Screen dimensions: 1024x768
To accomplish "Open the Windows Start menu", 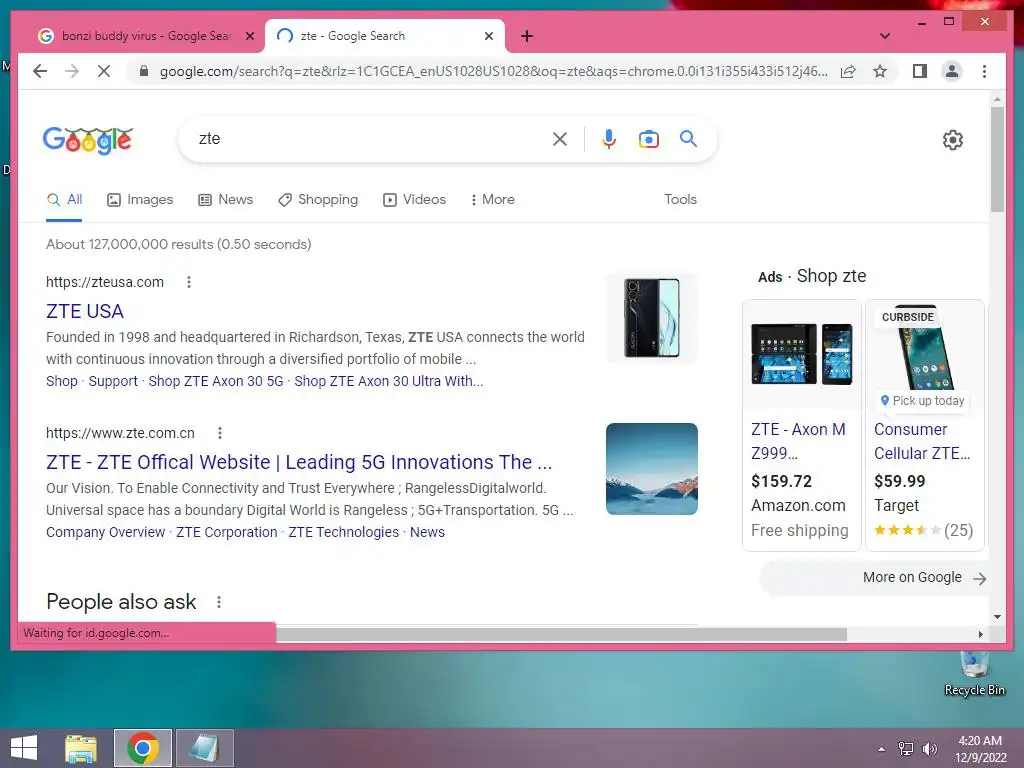I will (24, 748).
